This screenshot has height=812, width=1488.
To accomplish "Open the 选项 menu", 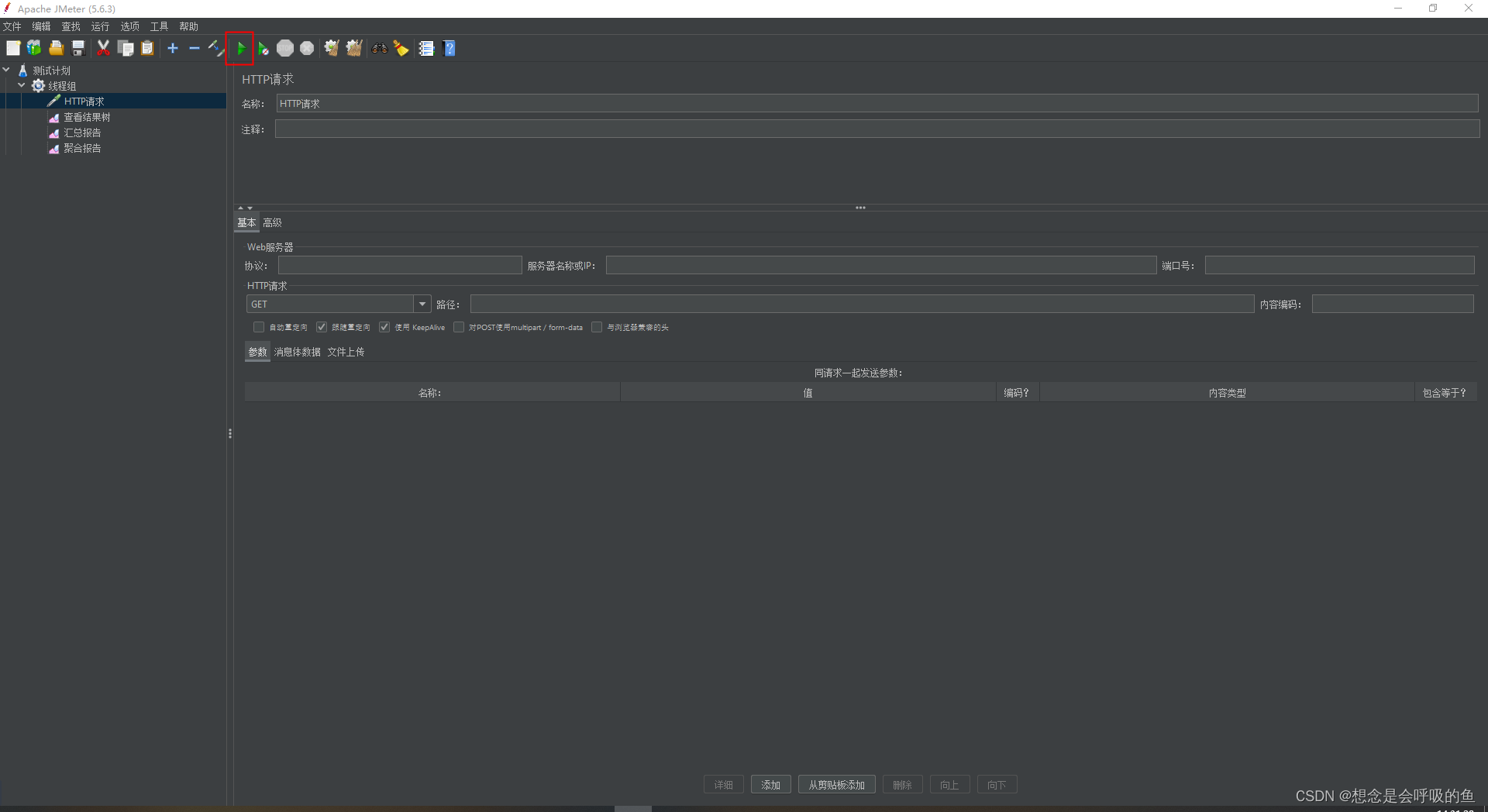I will point(130,26).
